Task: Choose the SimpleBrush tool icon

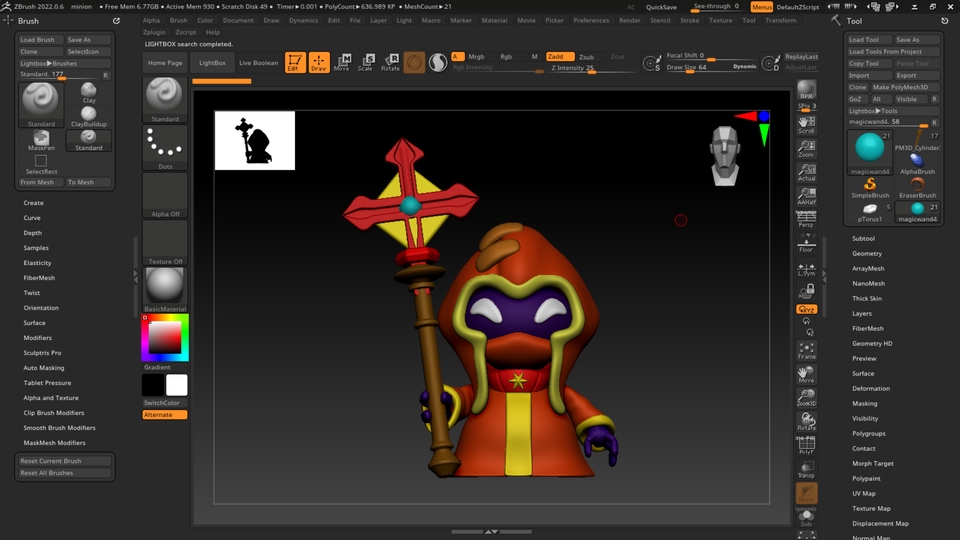Action: [x=870, y=187]
